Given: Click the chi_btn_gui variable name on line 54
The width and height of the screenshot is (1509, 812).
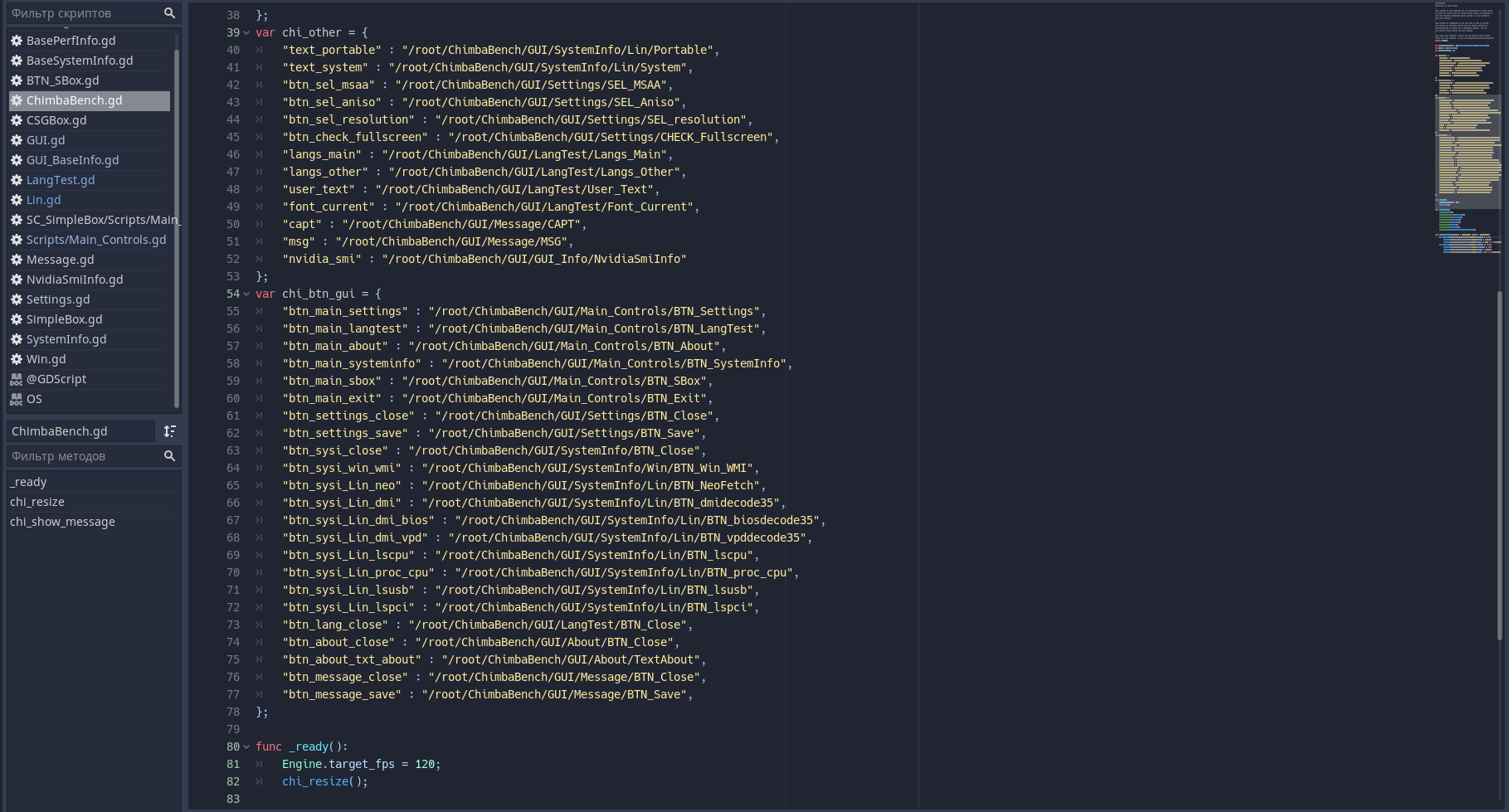Looking at the screenshot, I should click(x=319, y=294).
